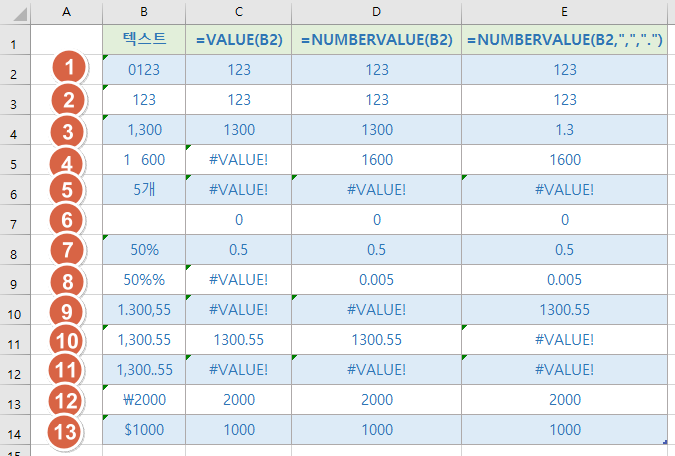Select #VALUE! error in cell E6
This screenshot has height=456, width=675.
click(x=564, y=190)
